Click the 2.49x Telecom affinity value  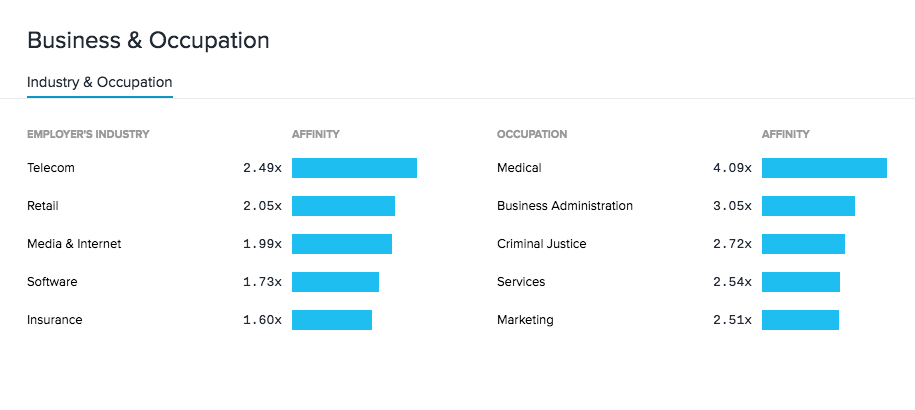coord(262,168)
